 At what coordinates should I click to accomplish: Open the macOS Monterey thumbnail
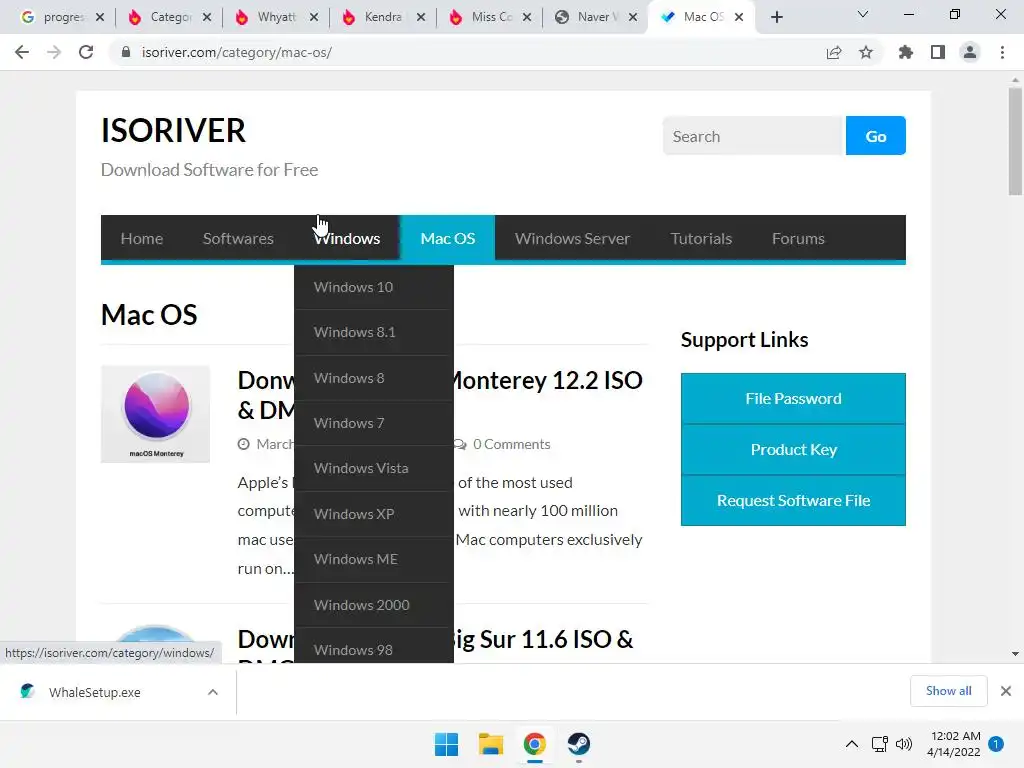pos(155,414)
